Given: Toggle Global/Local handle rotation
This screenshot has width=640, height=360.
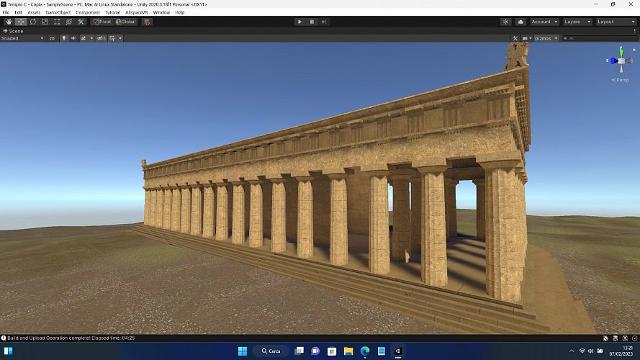Looking at the screenshot, I should click(126, 22).
